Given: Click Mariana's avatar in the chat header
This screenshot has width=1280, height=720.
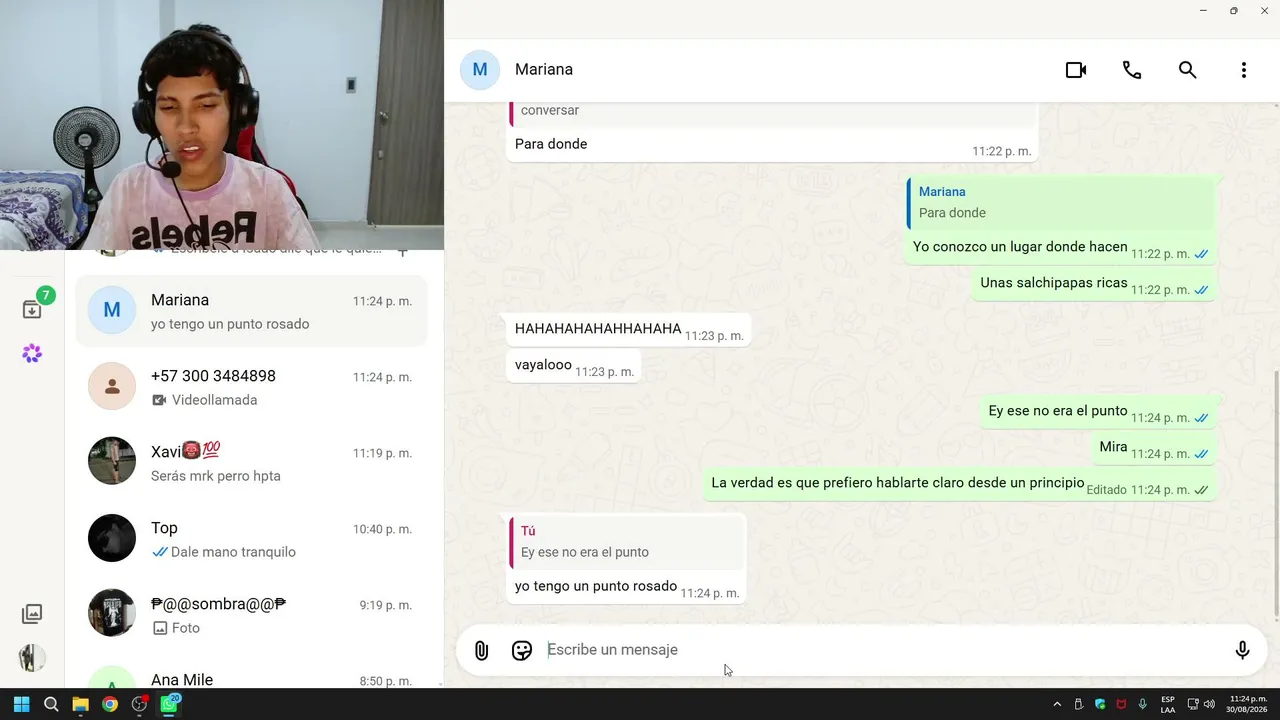Looking at the screenshot, I should tap(480, 69).
